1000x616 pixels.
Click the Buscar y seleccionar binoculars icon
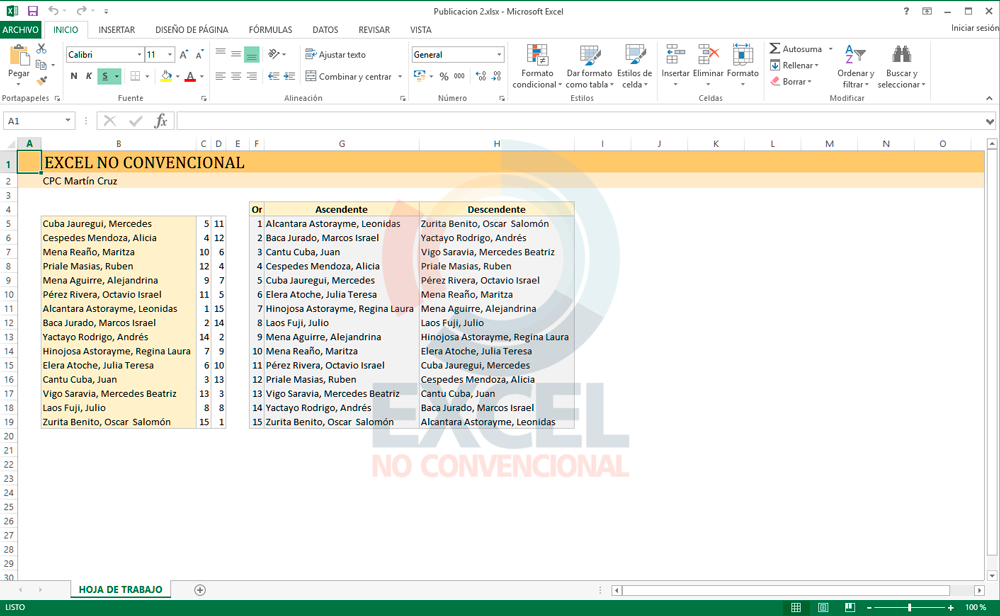coord(901,66)
